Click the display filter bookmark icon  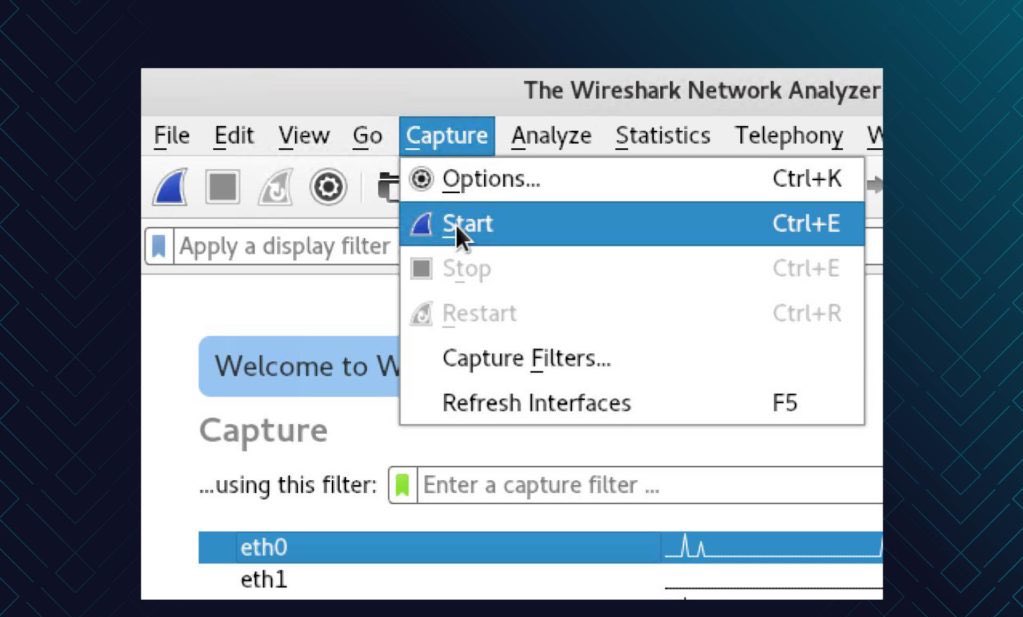pyautogui.click(x=159, y=247)
